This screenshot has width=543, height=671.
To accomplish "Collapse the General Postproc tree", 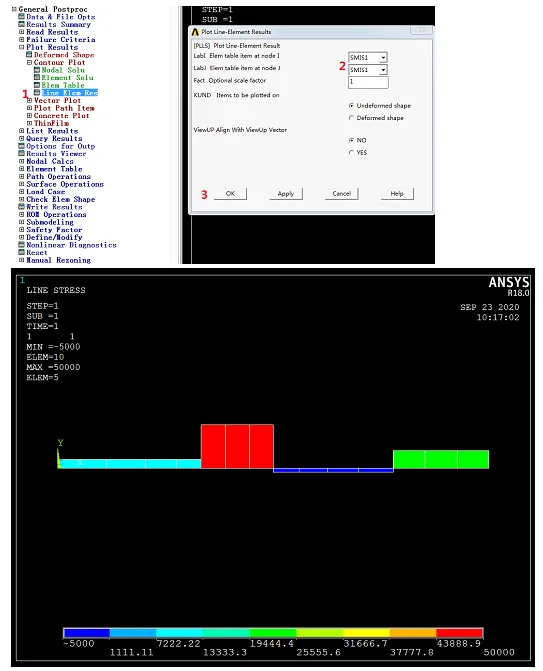I will 14,9.
